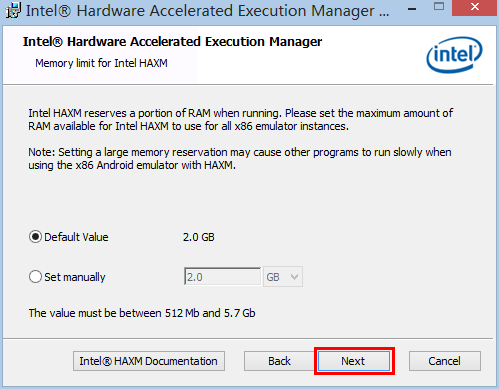Maximize the installer window
Viewport: 499px width, 389px height.
pos(439,7)
